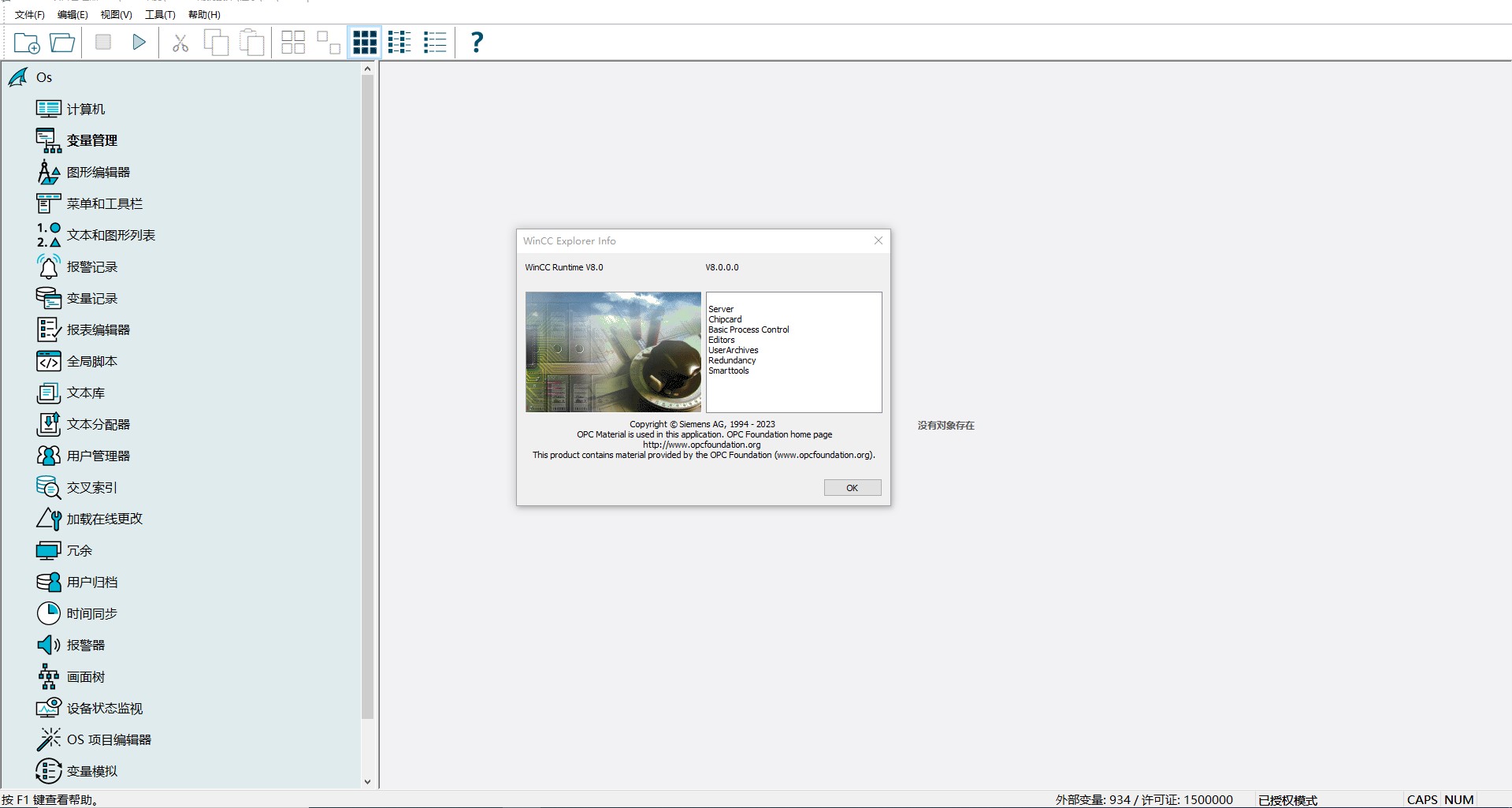Open 报警记录 alarm logging bell icon
The width and height of the screenshot is (1512, 808).
48,266
